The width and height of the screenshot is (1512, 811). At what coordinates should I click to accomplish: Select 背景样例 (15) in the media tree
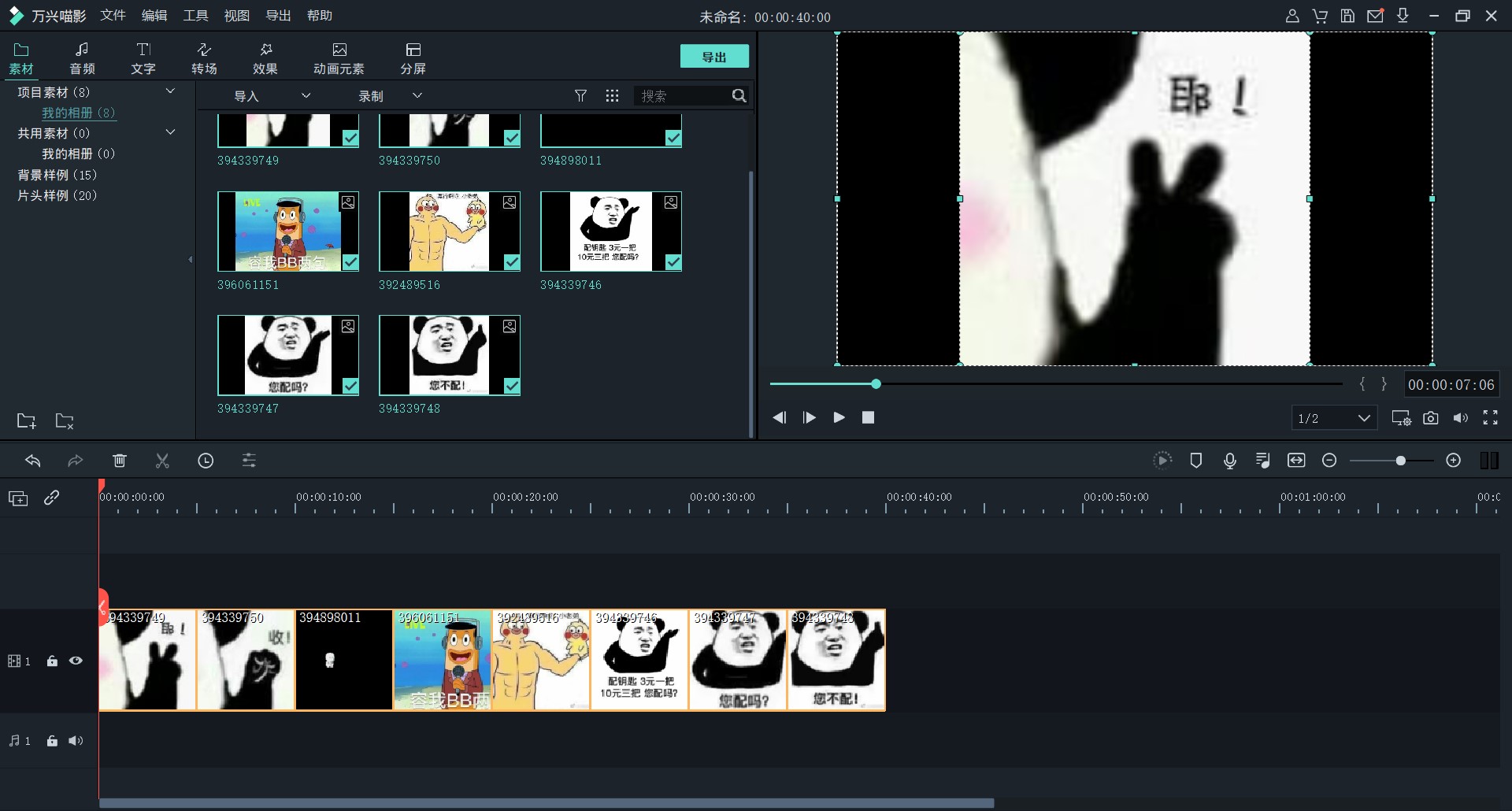click(x=57, y=175)
